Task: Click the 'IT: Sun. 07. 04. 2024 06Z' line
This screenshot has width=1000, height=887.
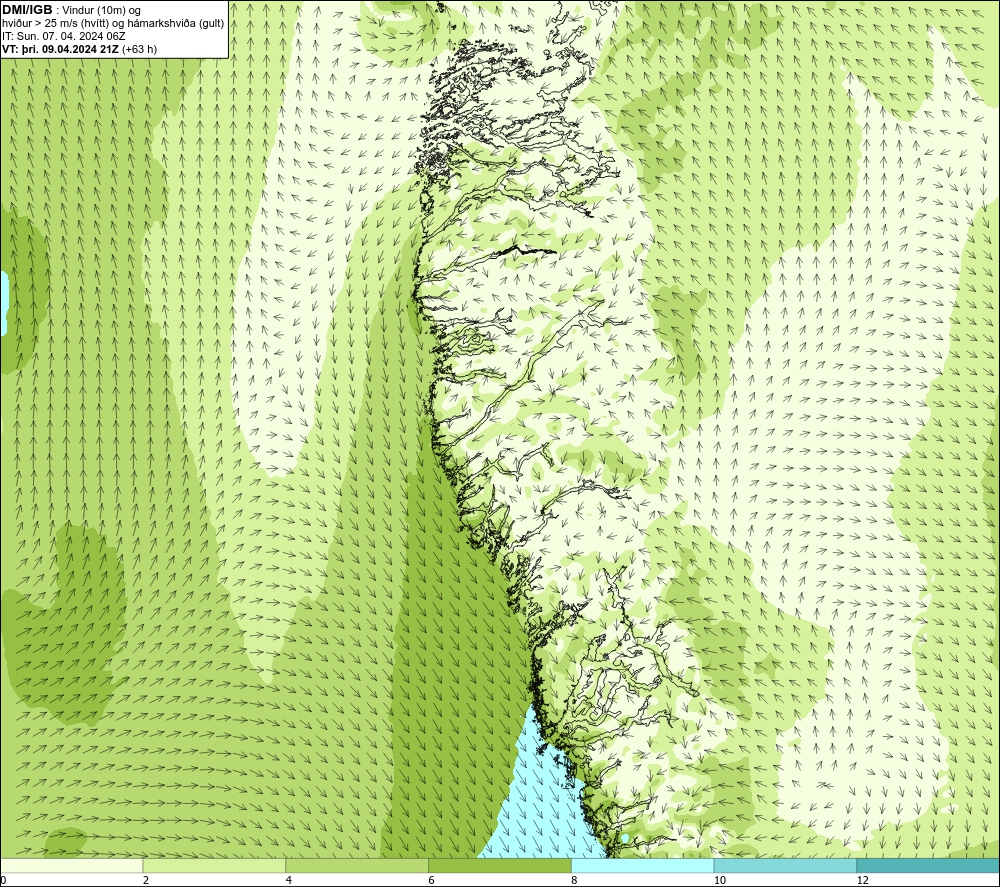Action: [x=64, y=36]
